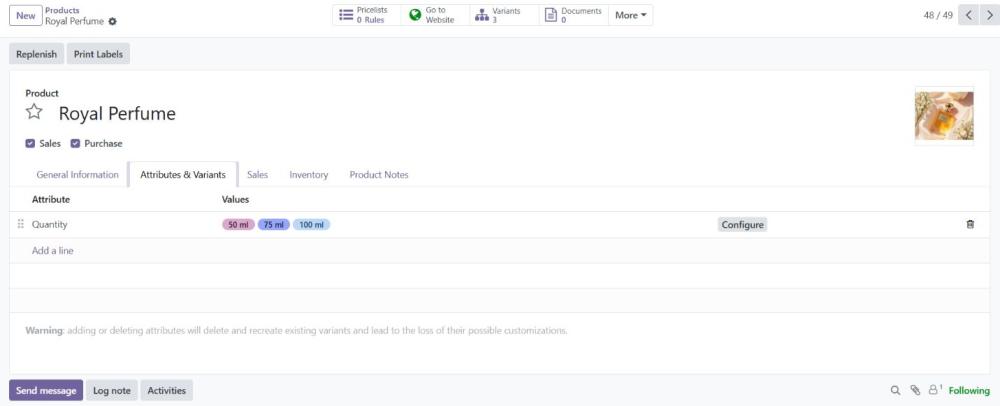Toggle the Purchase checkbox
1000x406 pixels.
pyautogui.click(x=75, y=143)
